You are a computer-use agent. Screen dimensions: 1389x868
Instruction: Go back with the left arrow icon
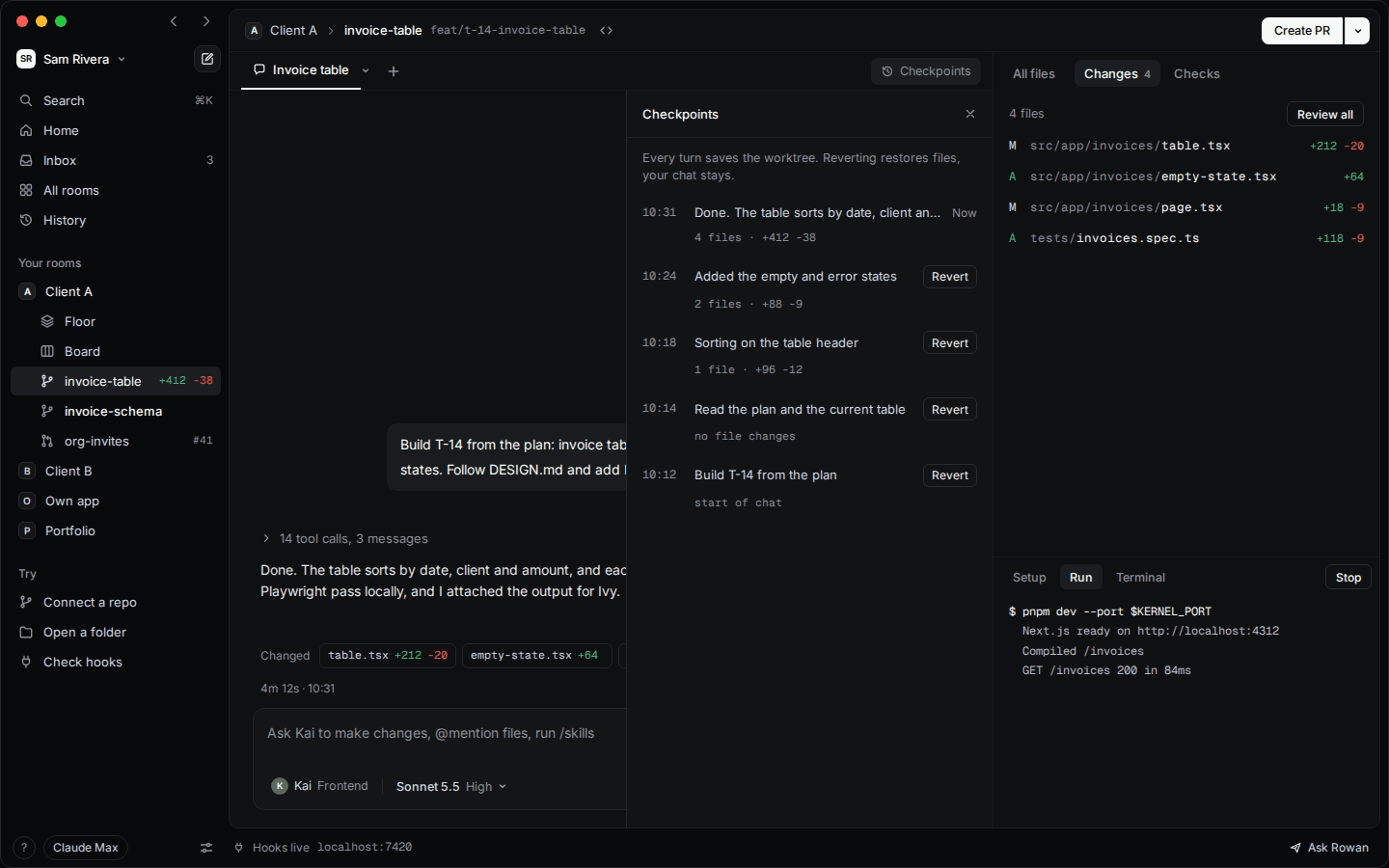coord(174,21)
